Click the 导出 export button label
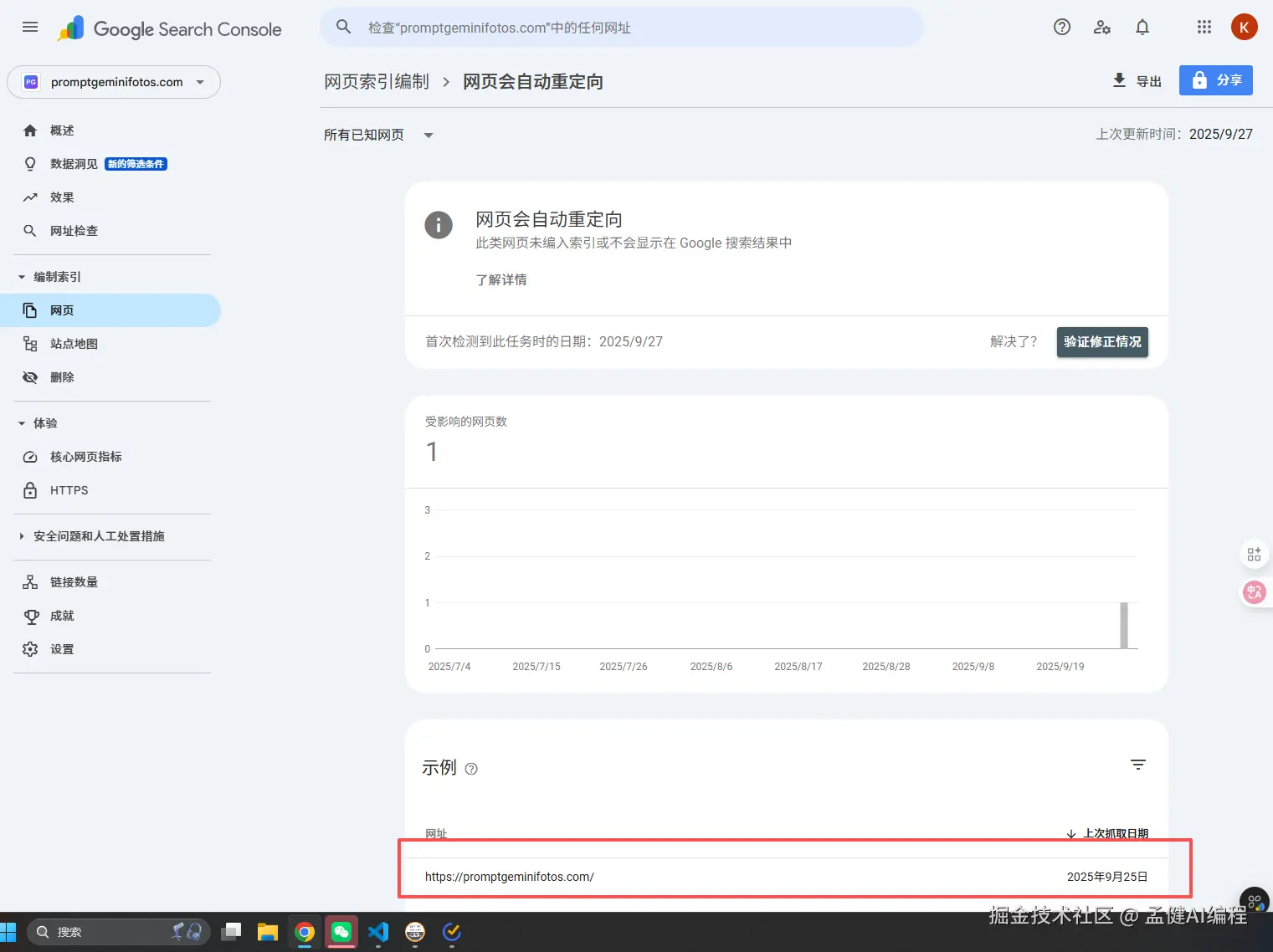This screenshot has height=952, width=1273. pyautogui.click(x=1149, y=81)
